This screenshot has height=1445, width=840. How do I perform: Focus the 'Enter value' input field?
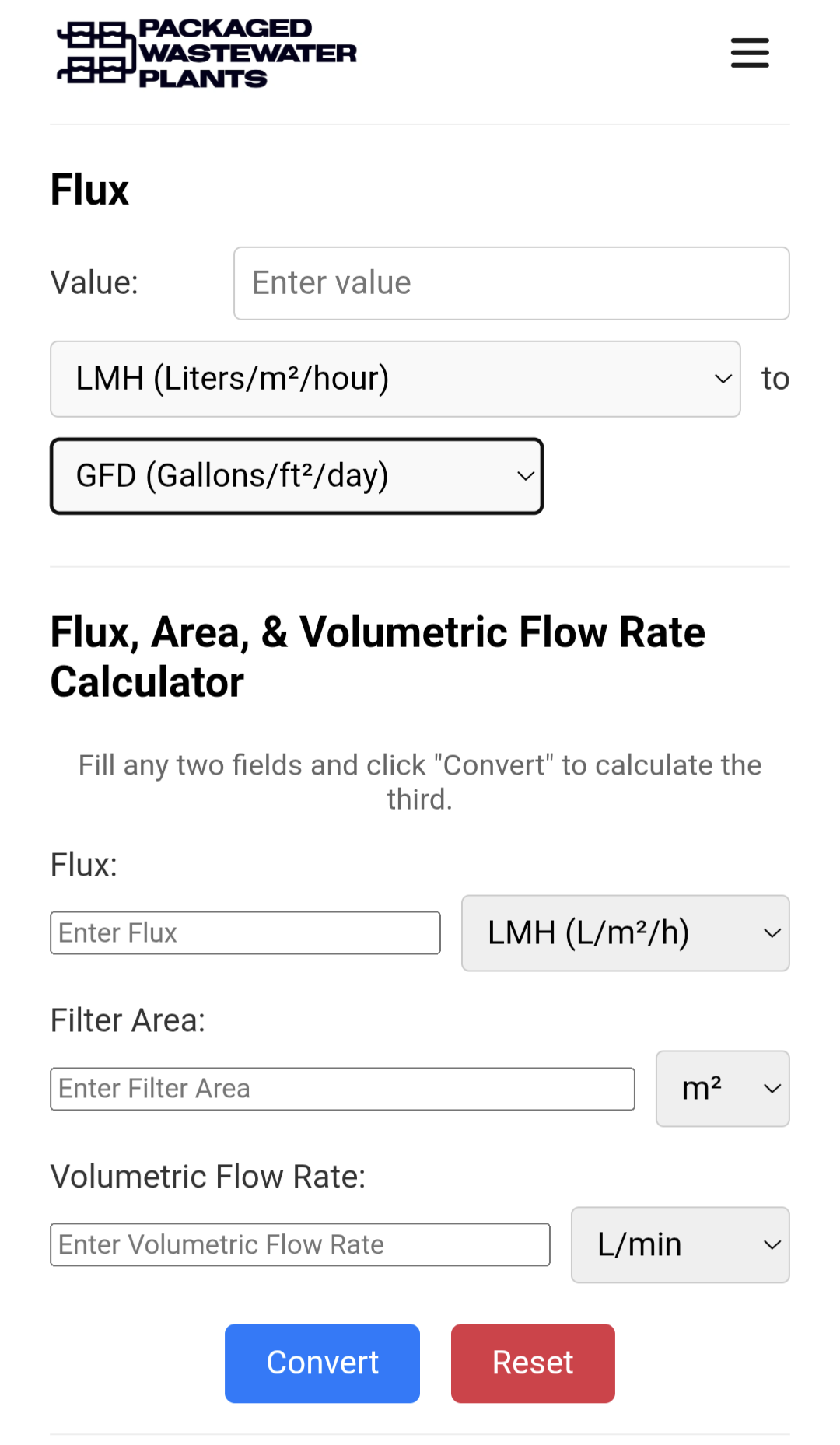click(511, 283)
